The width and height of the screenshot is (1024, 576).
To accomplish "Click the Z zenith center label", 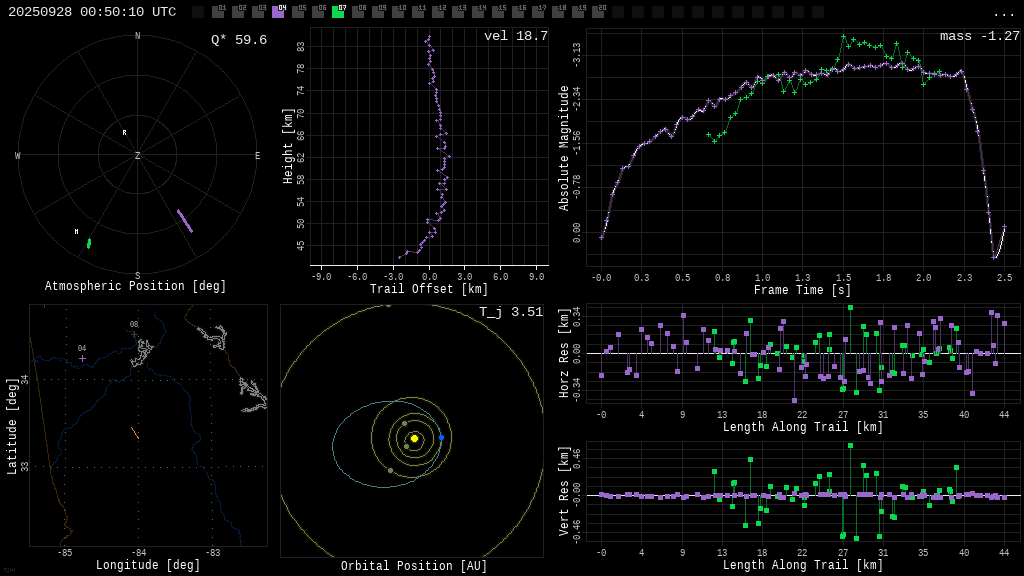I will coord(137,157).
